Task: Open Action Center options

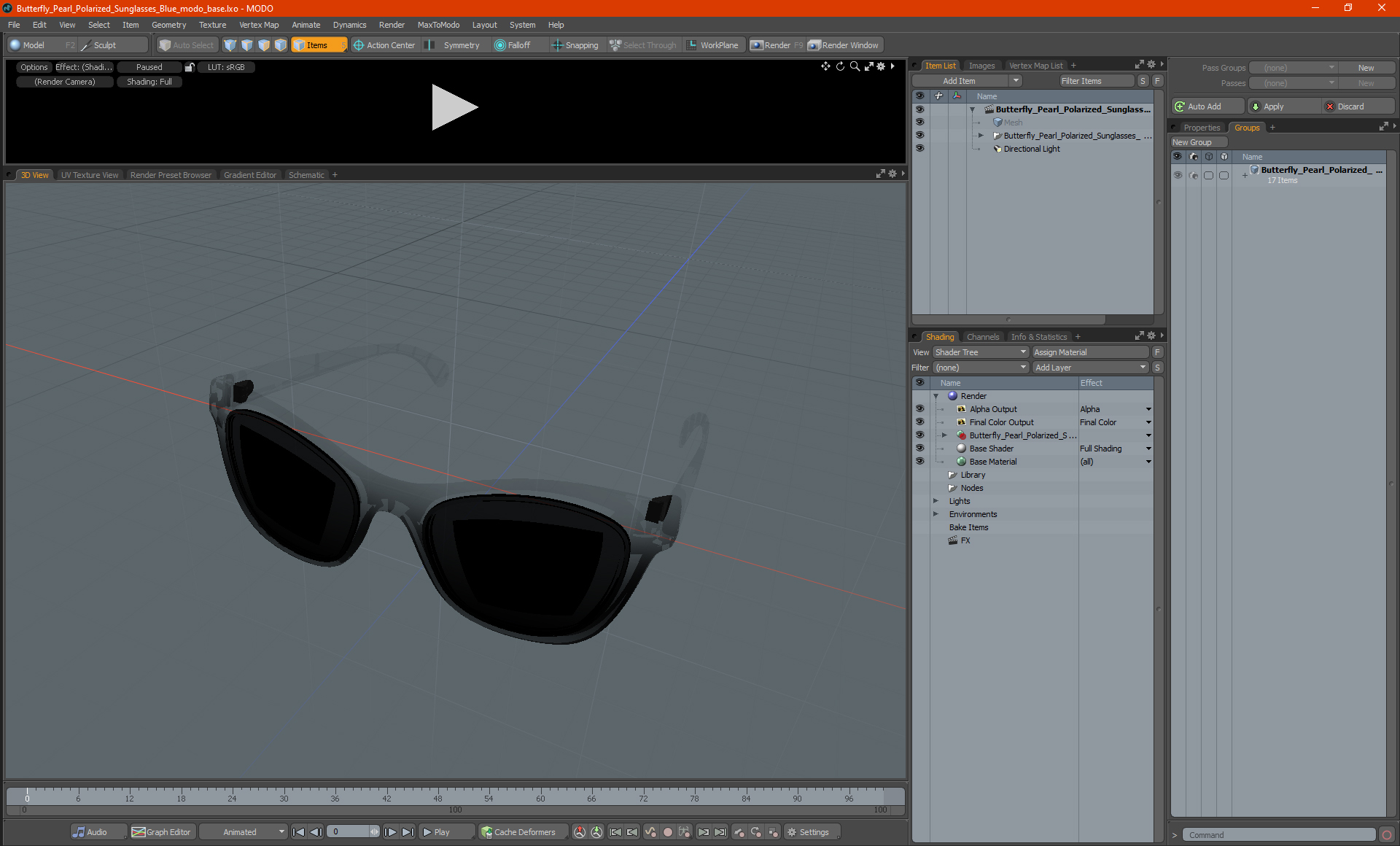Action: point(384,45)
